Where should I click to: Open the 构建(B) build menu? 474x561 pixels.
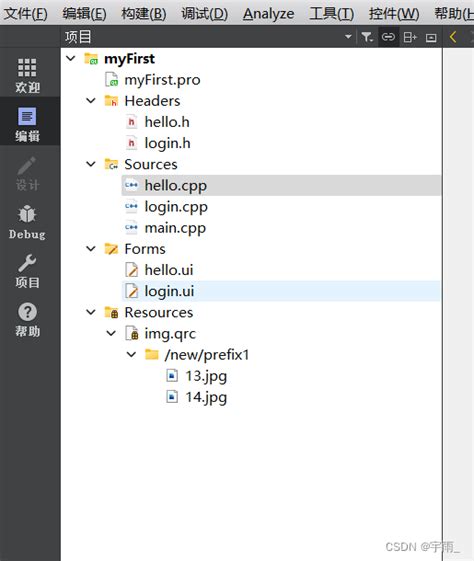[x=143, y=14]
